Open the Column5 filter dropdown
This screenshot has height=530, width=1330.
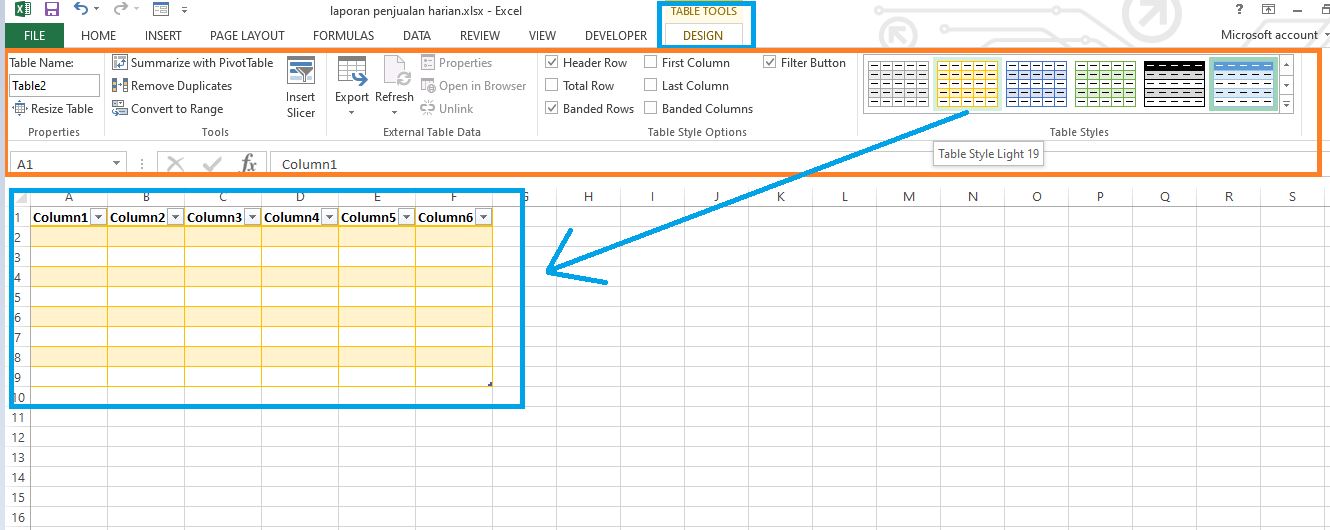pyautogui.click(x=406, y=217)
